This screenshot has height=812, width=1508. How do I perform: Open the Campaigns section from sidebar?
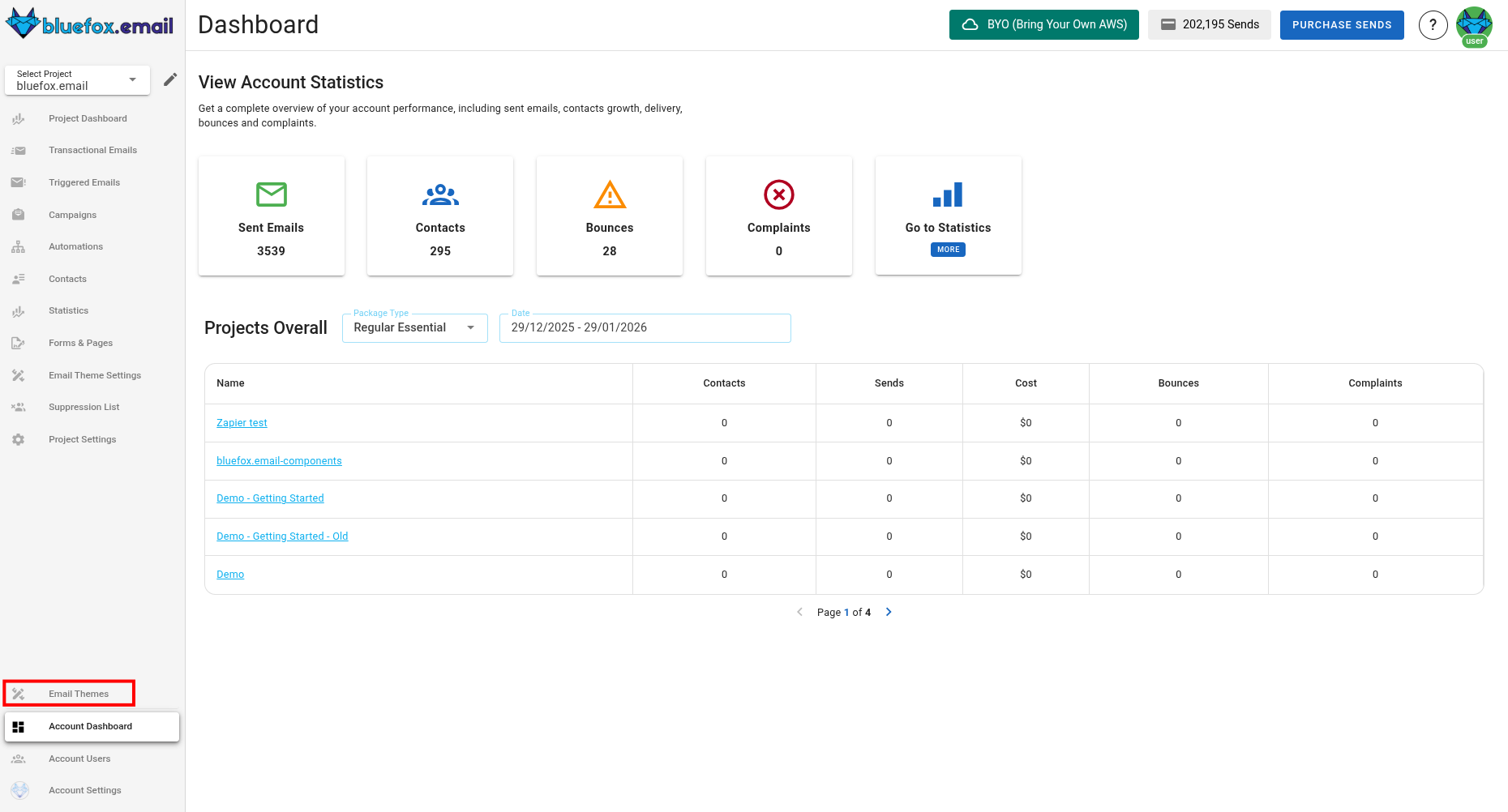[x=71, y=214]
